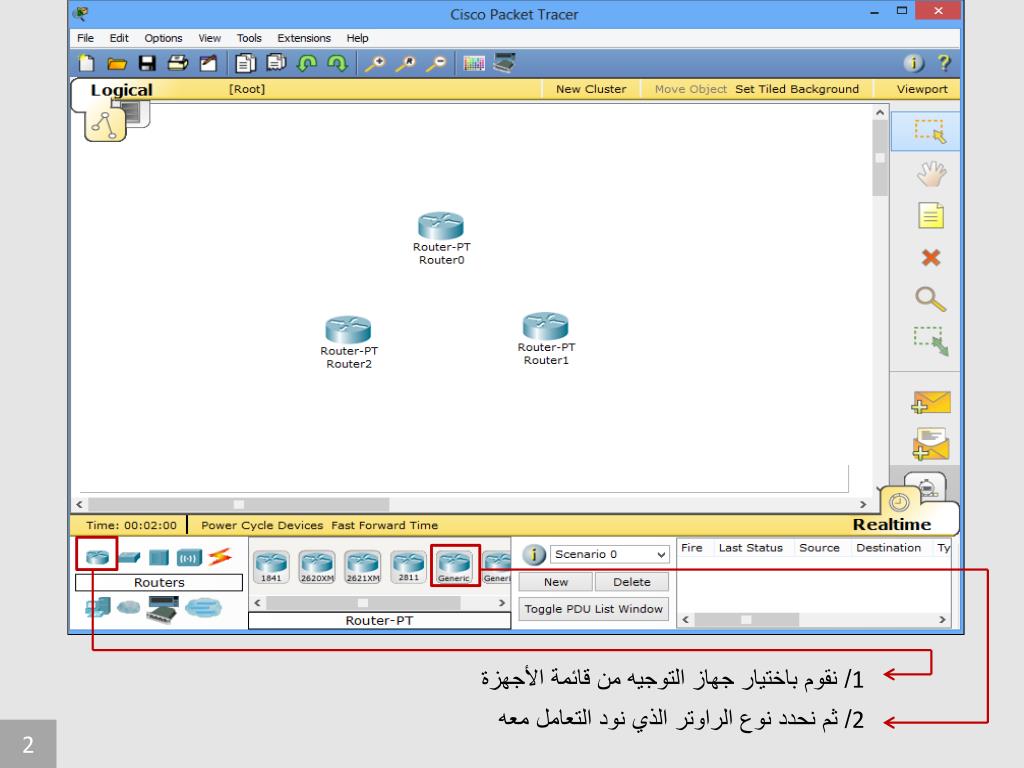
Task: Select the Multiuser Connection cloud icon
Action: pos(203,608)
